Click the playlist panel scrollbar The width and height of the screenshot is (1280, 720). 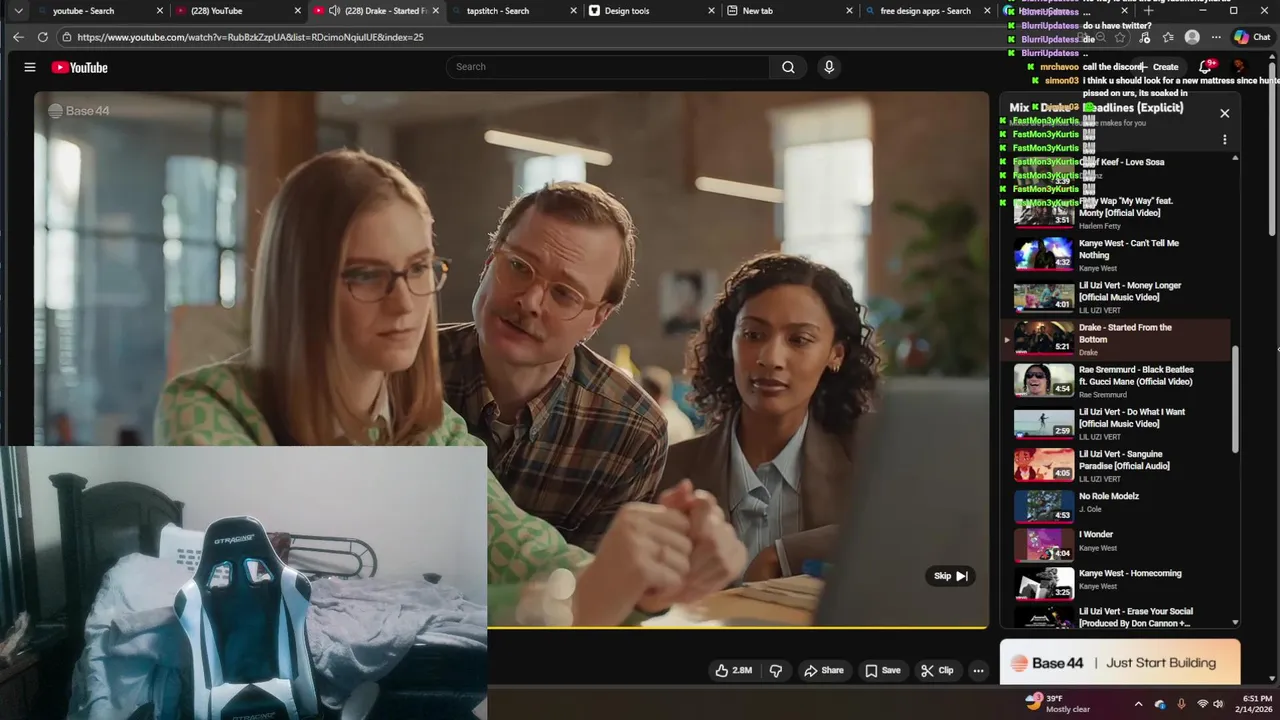point(1235,400)
